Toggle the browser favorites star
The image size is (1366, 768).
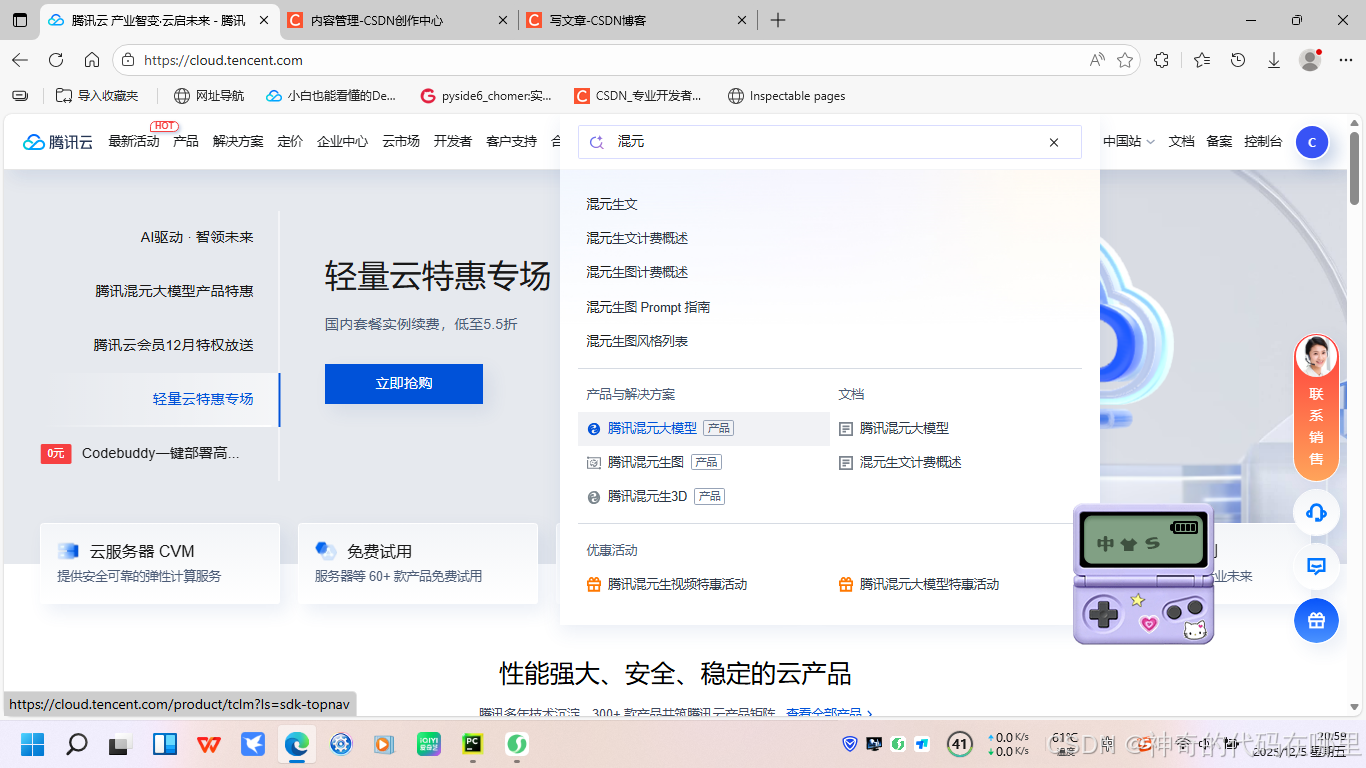point(1127,60)
